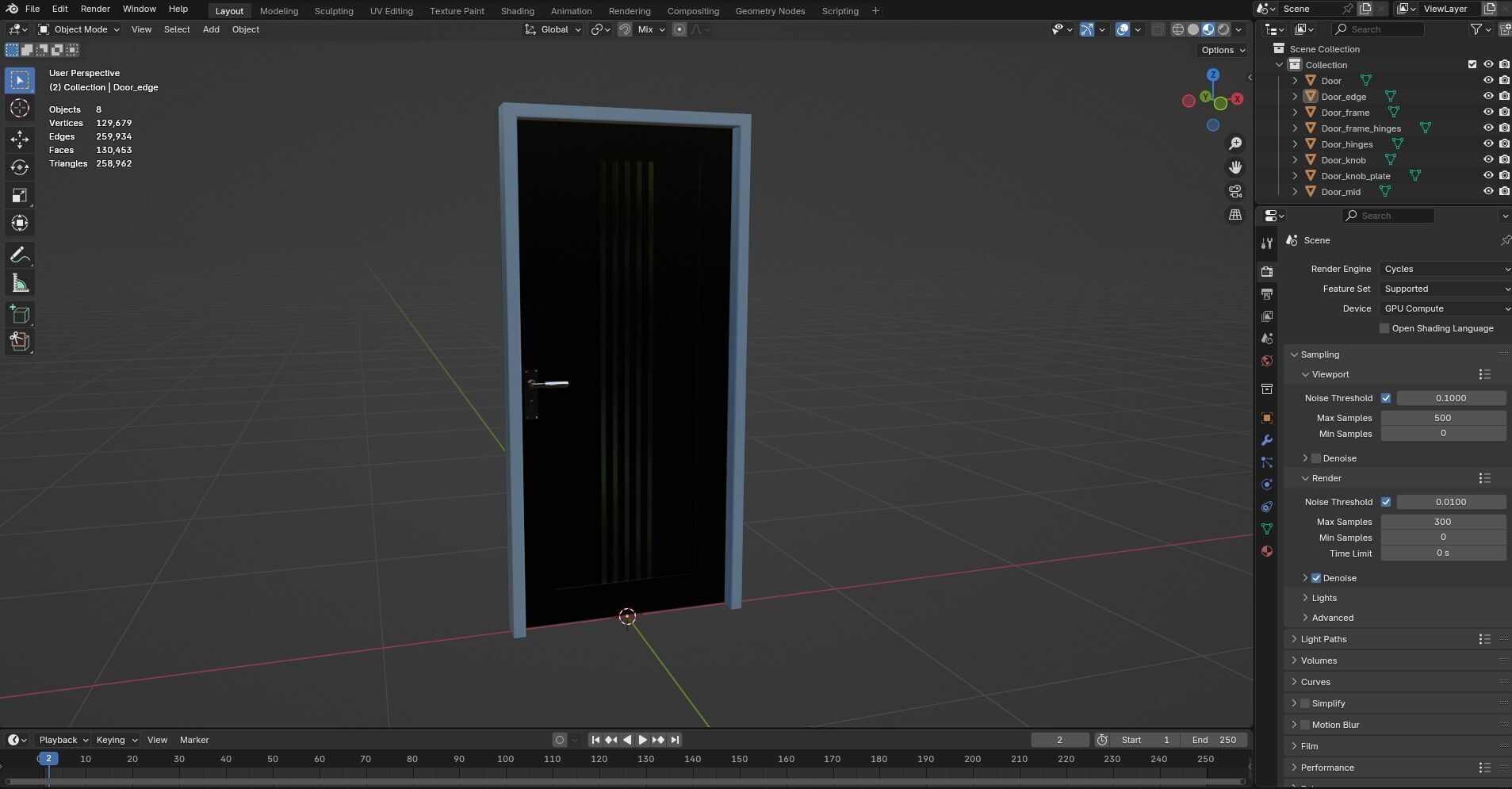Hide Door_knob object with eye icon

(1488, 159)
